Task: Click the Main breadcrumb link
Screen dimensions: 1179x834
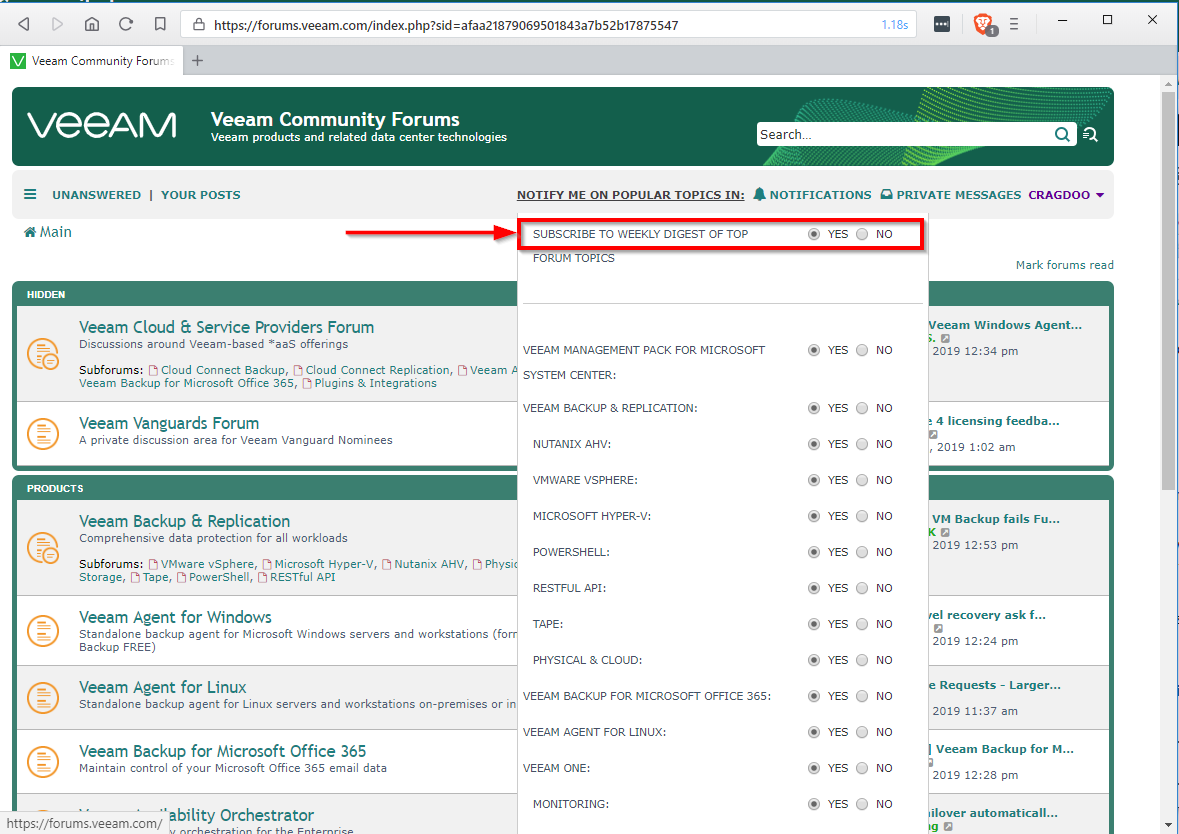Action: pyautogui.click(x=56, y=232)
